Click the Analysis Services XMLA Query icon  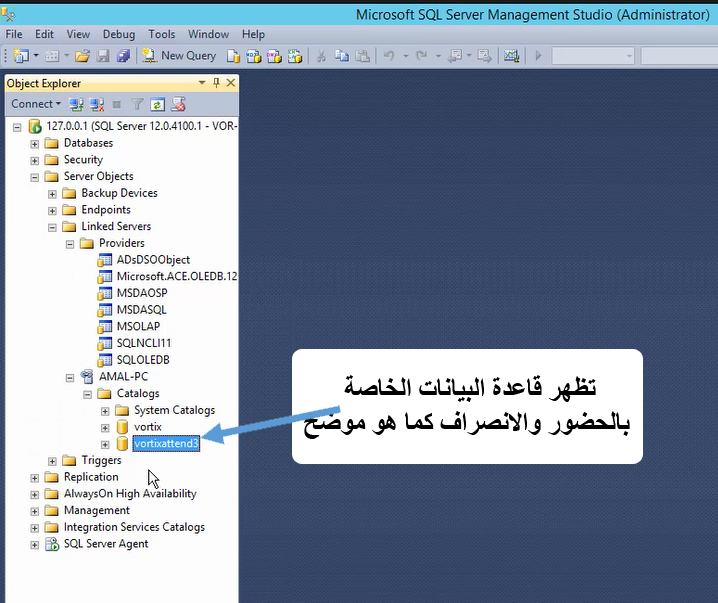coord(294,56)
